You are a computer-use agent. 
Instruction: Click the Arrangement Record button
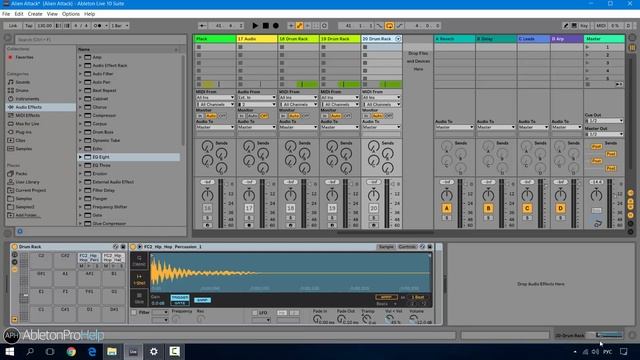point(276,25)
